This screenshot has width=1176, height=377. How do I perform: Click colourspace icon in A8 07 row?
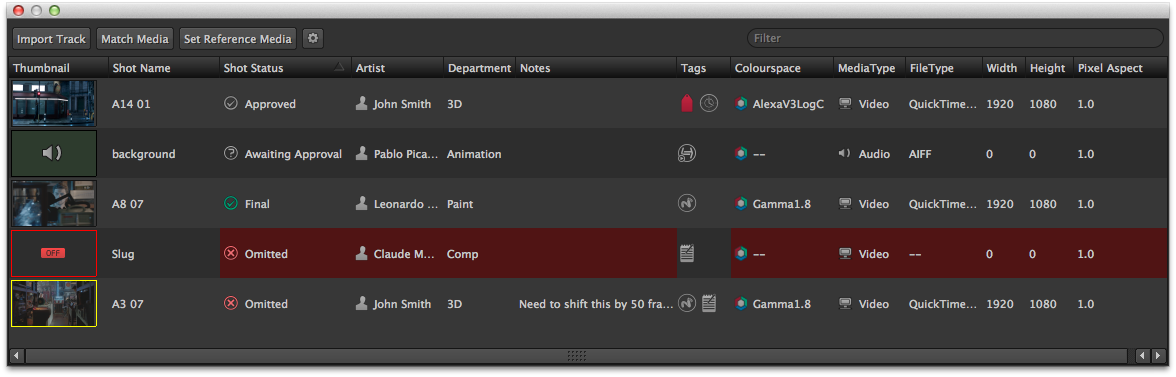tap(741, 203)
